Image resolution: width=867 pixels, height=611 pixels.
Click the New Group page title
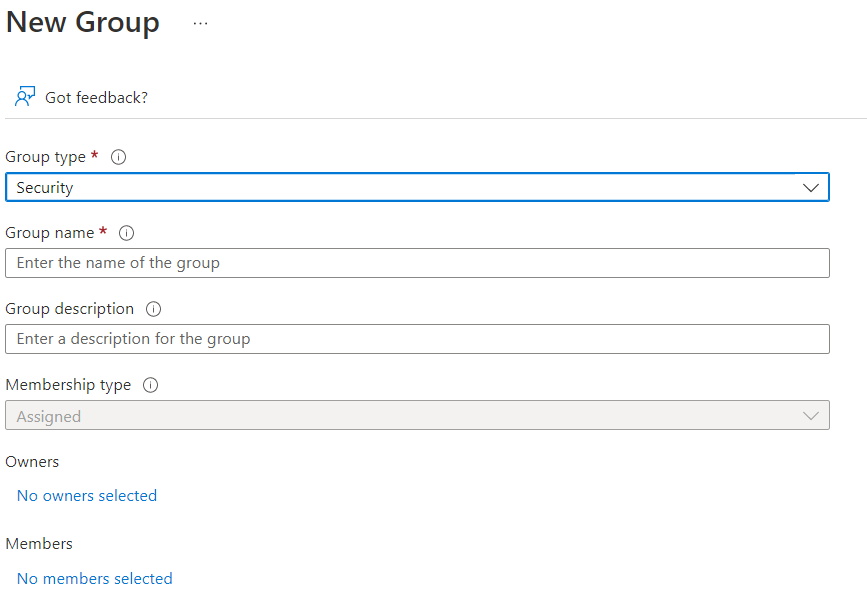pyautogui.click(x=83, y=23)
